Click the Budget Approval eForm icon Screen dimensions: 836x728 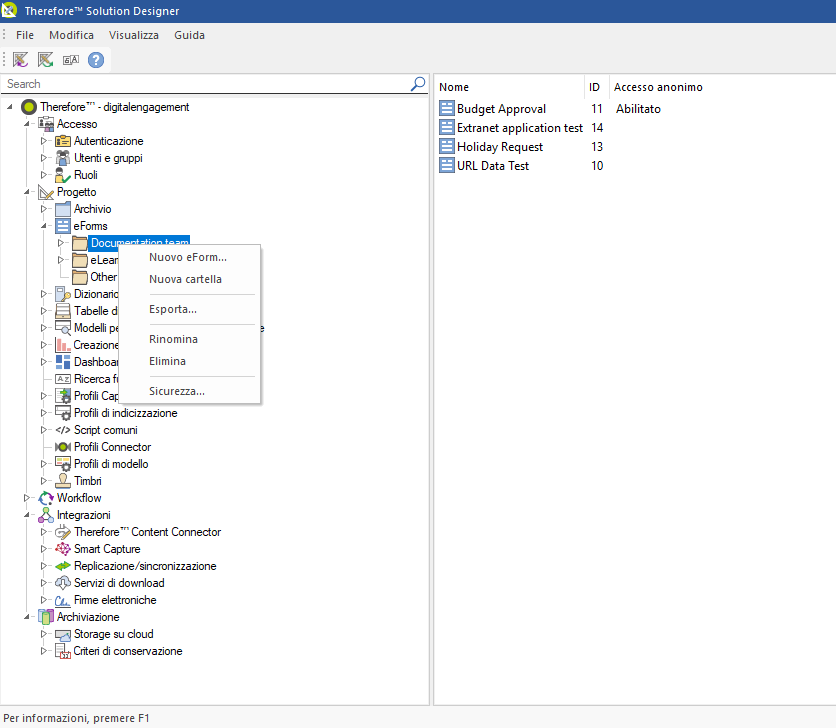447,109
